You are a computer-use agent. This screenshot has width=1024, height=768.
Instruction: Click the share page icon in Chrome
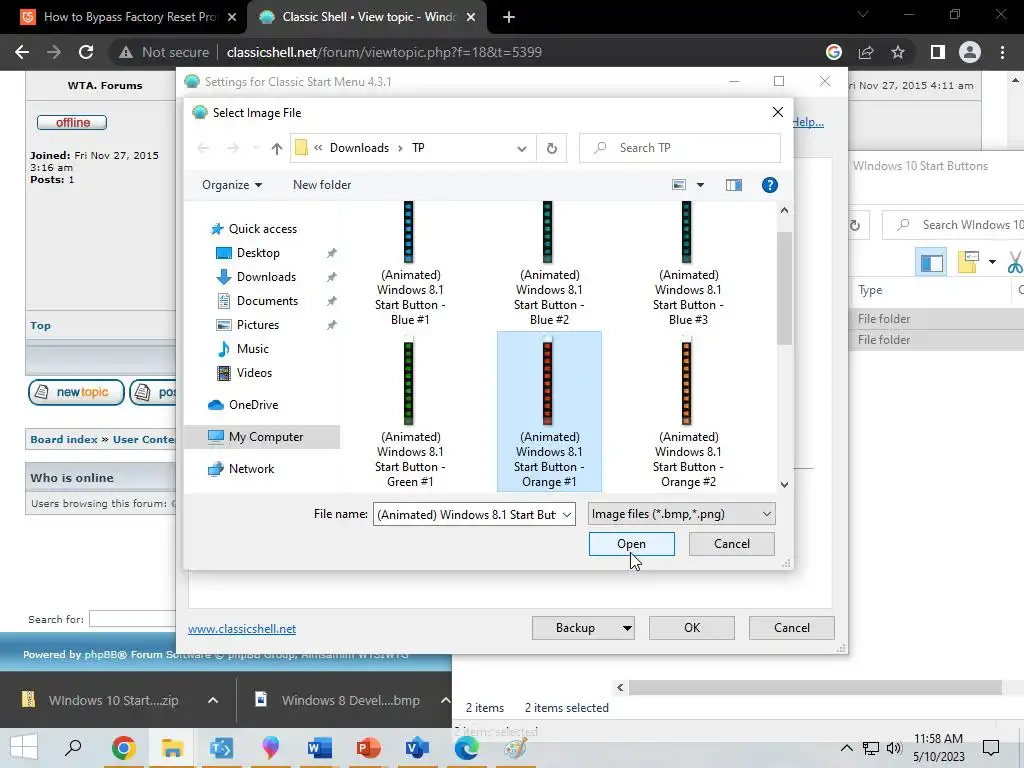pos(866,52)
